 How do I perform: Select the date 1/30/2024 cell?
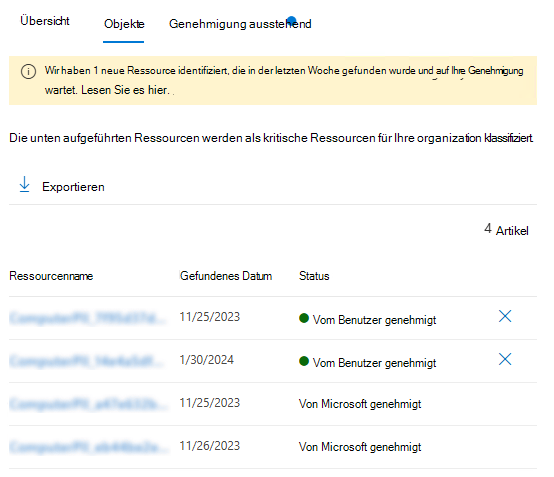click(x=206, y=360)
